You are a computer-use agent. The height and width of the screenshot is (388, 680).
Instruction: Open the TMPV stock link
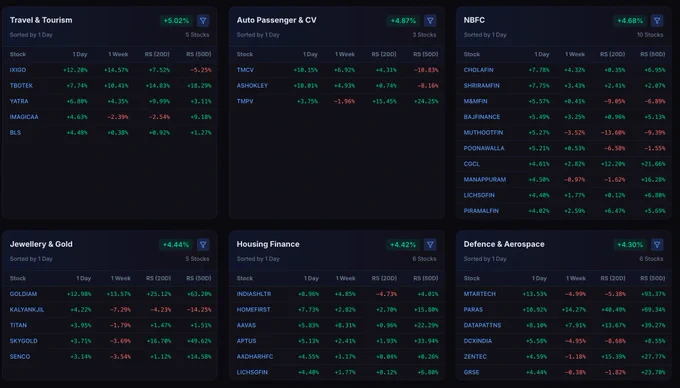pos(245,101)
